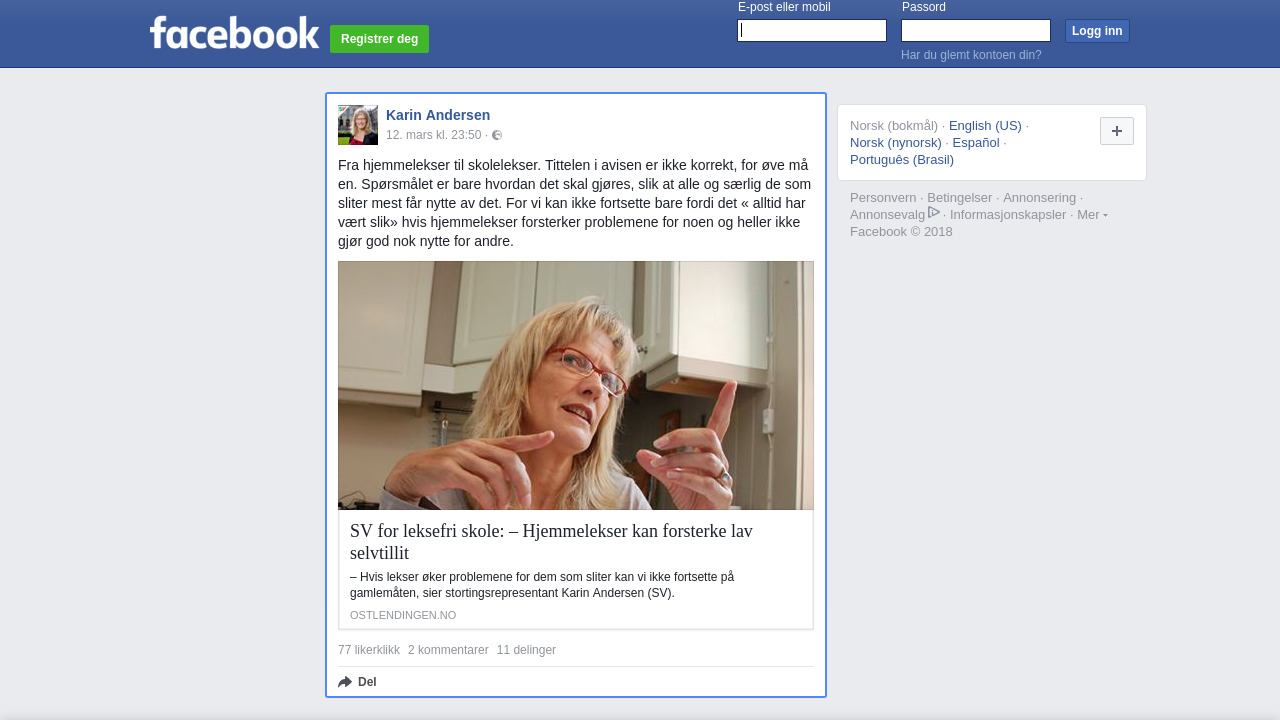This screenshot has height=720, width=1280.
Task: Click the share arrow icon
Action: tap(345, 682)
